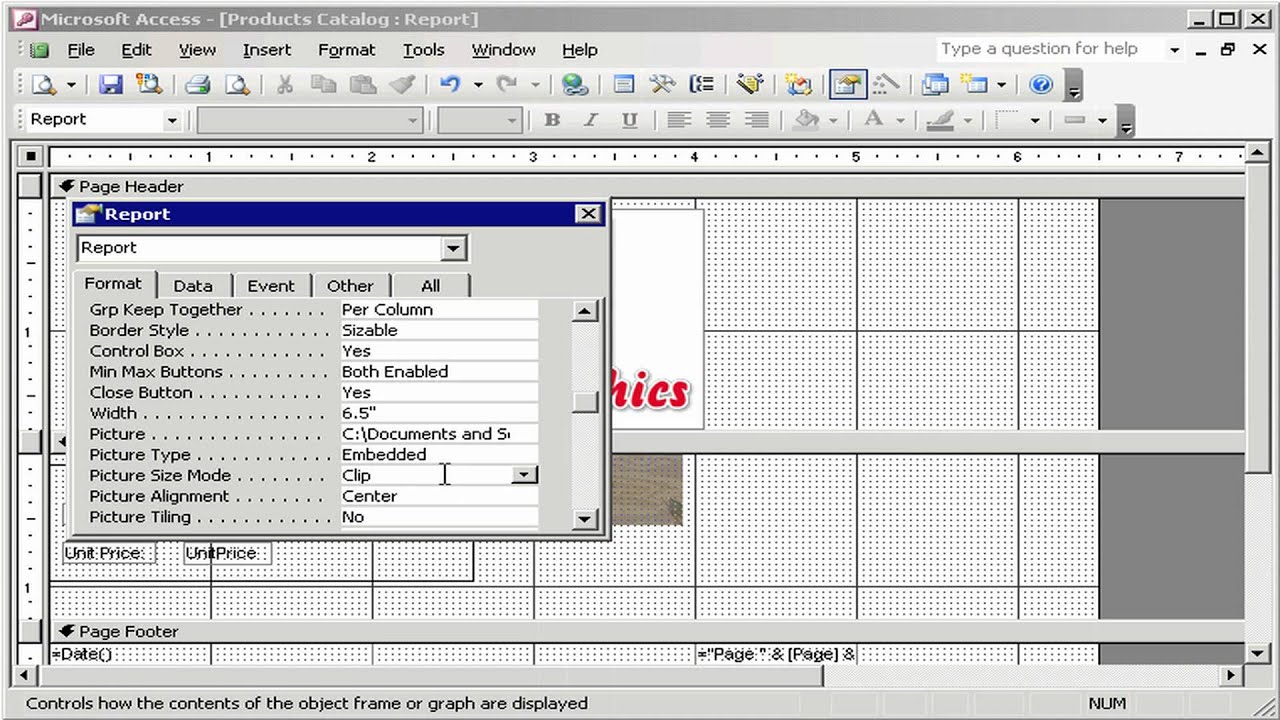
Task: Switch to the Event tab
Action: [x=271, y=286]
